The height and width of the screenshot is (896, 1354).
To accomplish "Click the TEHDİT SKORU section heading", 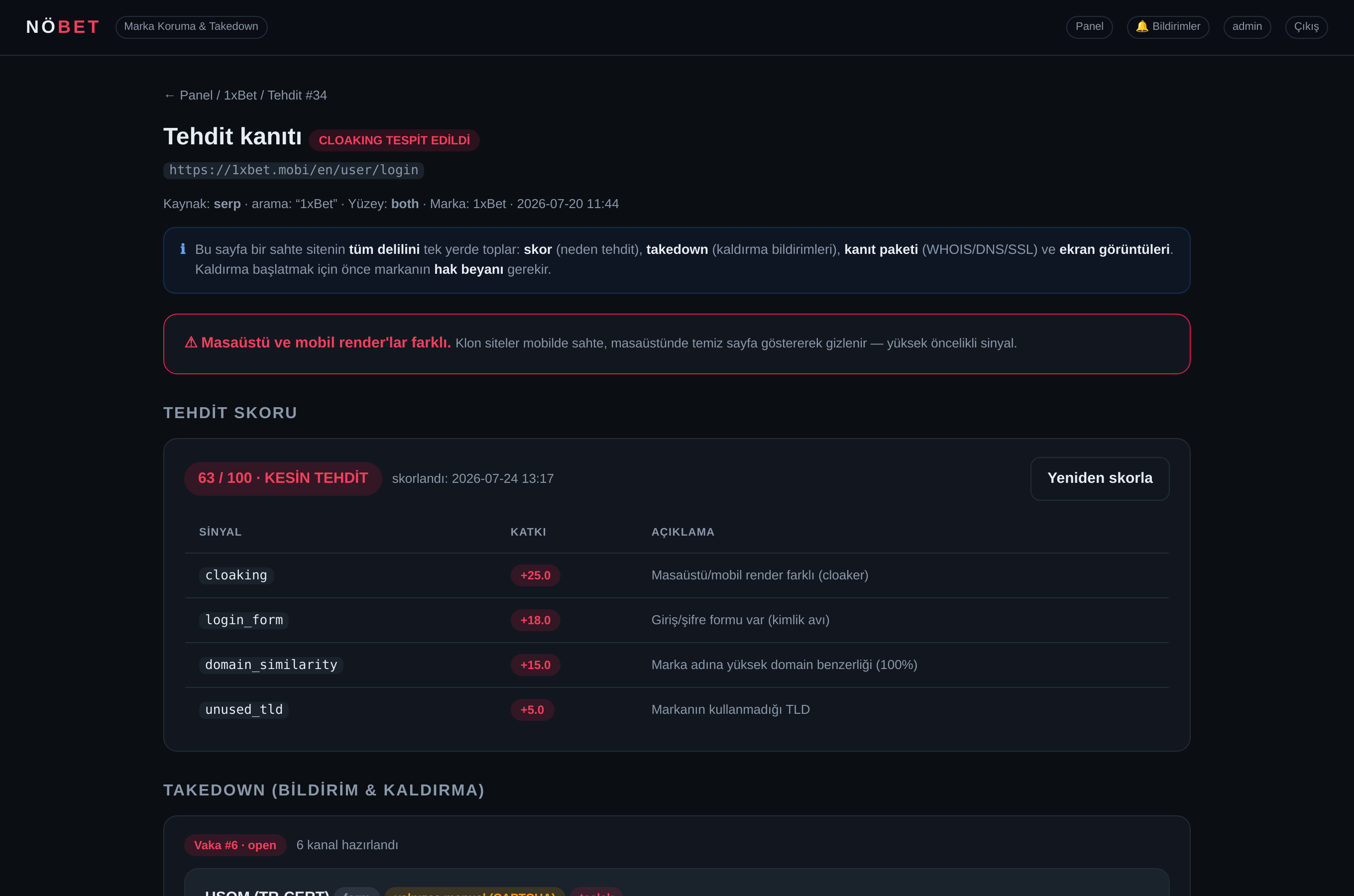I will [x=230, y=413].
